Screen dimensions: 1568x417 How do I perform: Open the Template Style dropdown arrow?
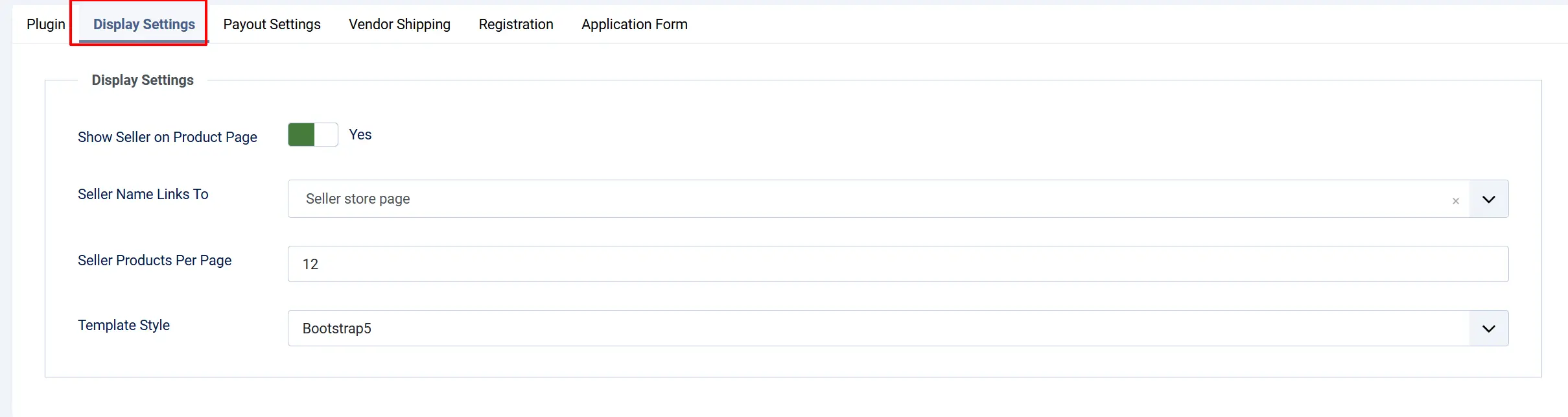(x=1488, y=329)
